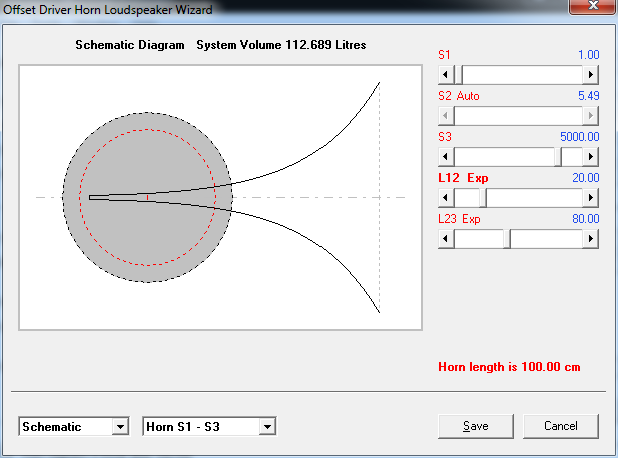The image size is (618, 458).
Task: Click the System Volume 112.689 Litres text
Action: 281,45
